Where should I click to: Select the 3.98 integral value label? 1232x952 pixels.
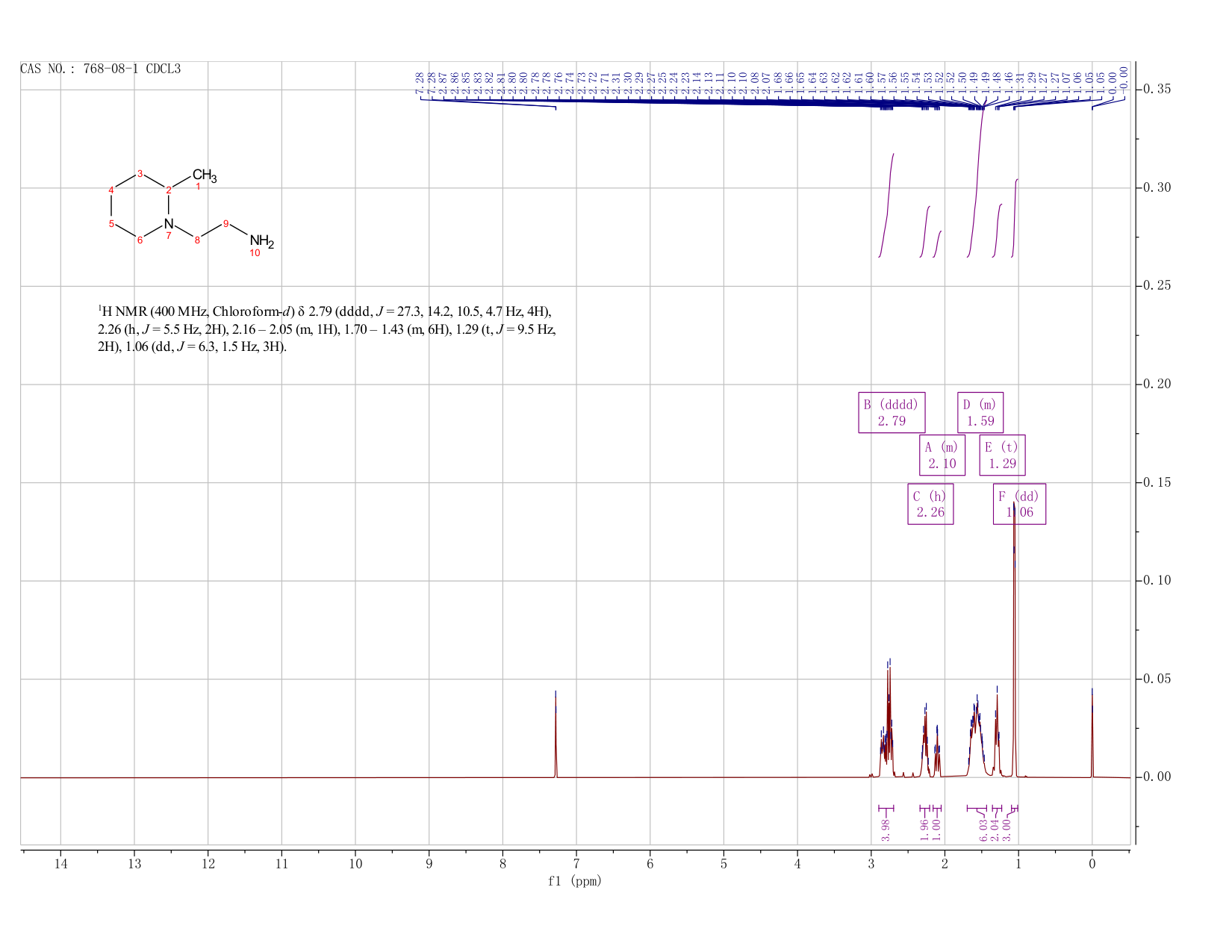pos(886,830)
